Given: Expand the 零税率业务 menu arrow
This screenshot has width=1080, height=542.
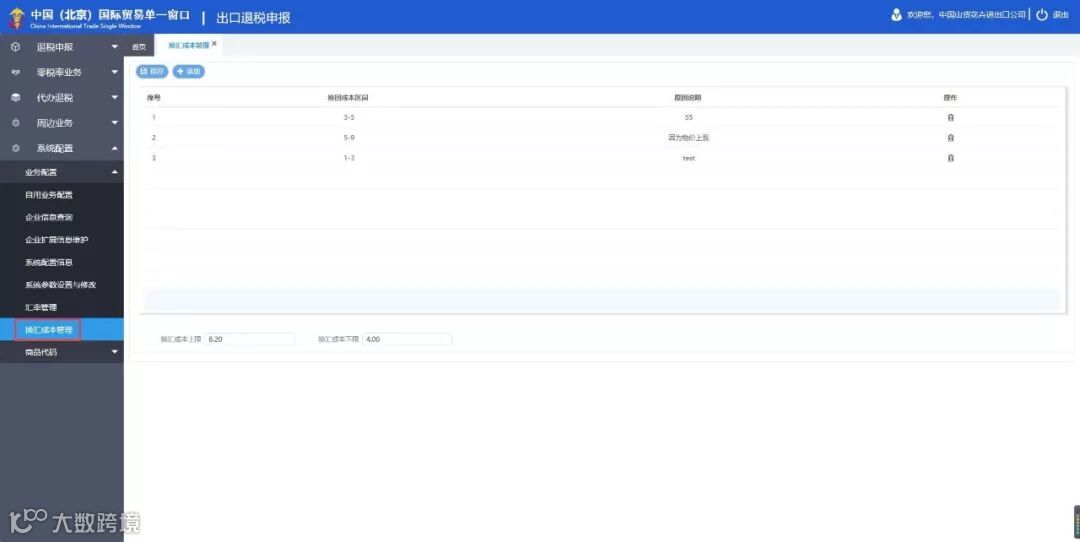Looking at the screenshot, I should (x=114, y=72).
